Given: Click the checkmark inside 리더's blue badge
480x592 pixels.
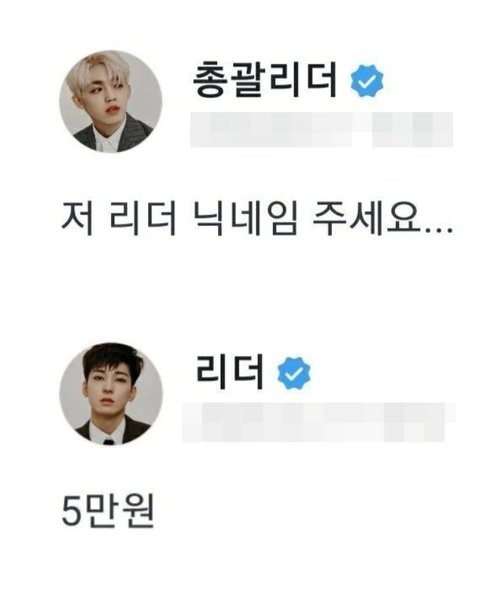Looking at the screenshot, I should (x=293, y=373).
